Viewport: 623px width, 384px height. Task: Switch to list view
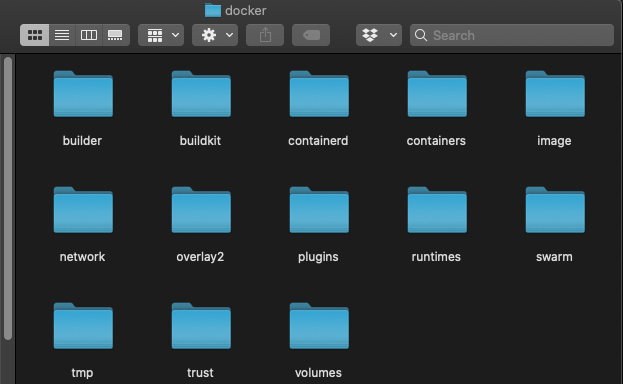[62, 35]
